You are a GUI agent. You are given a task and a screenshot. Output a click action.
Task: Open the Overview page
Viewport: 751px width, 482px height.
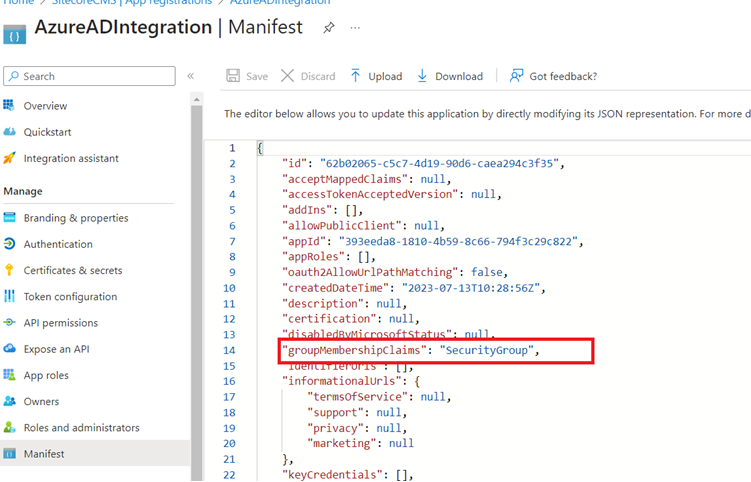tap(46, 106)
